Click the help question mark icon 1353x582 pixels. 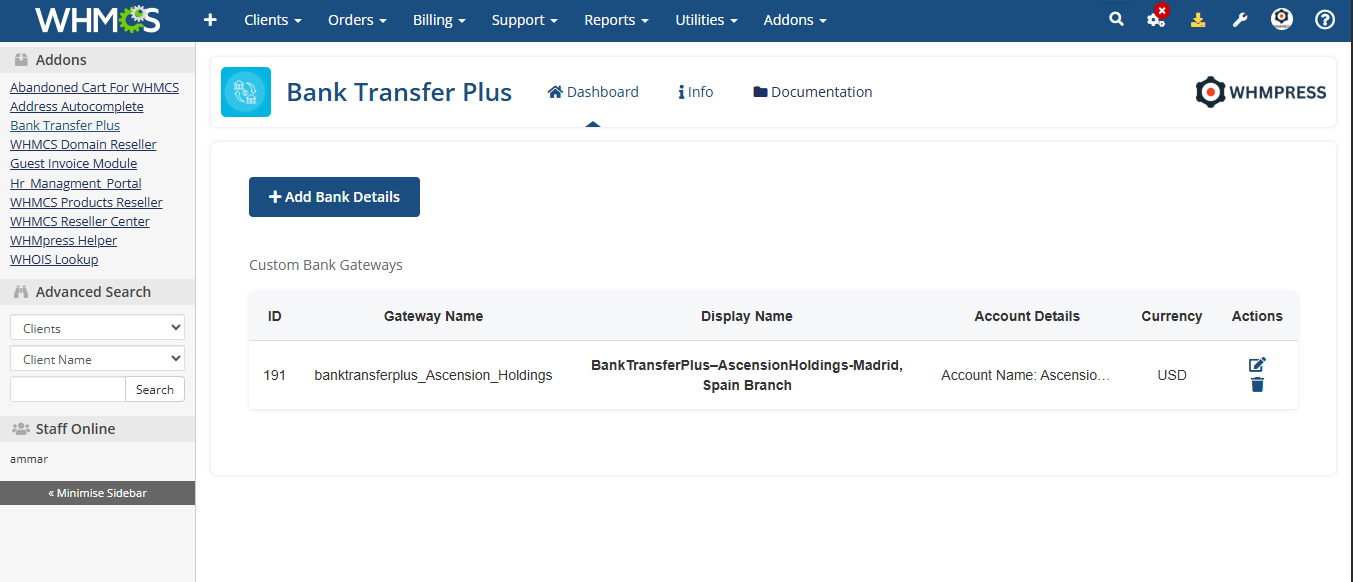1325,20
